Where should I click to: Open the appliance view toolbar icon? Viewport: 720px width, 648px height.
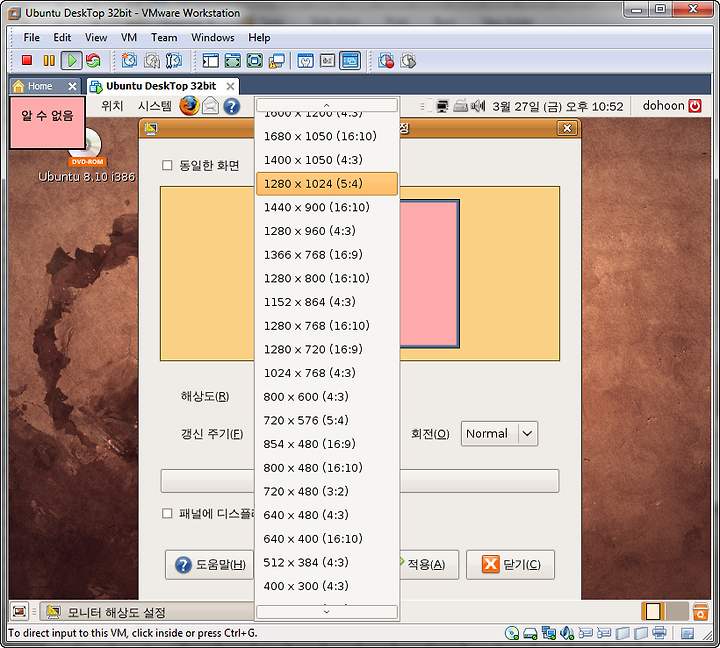point(327,61)
